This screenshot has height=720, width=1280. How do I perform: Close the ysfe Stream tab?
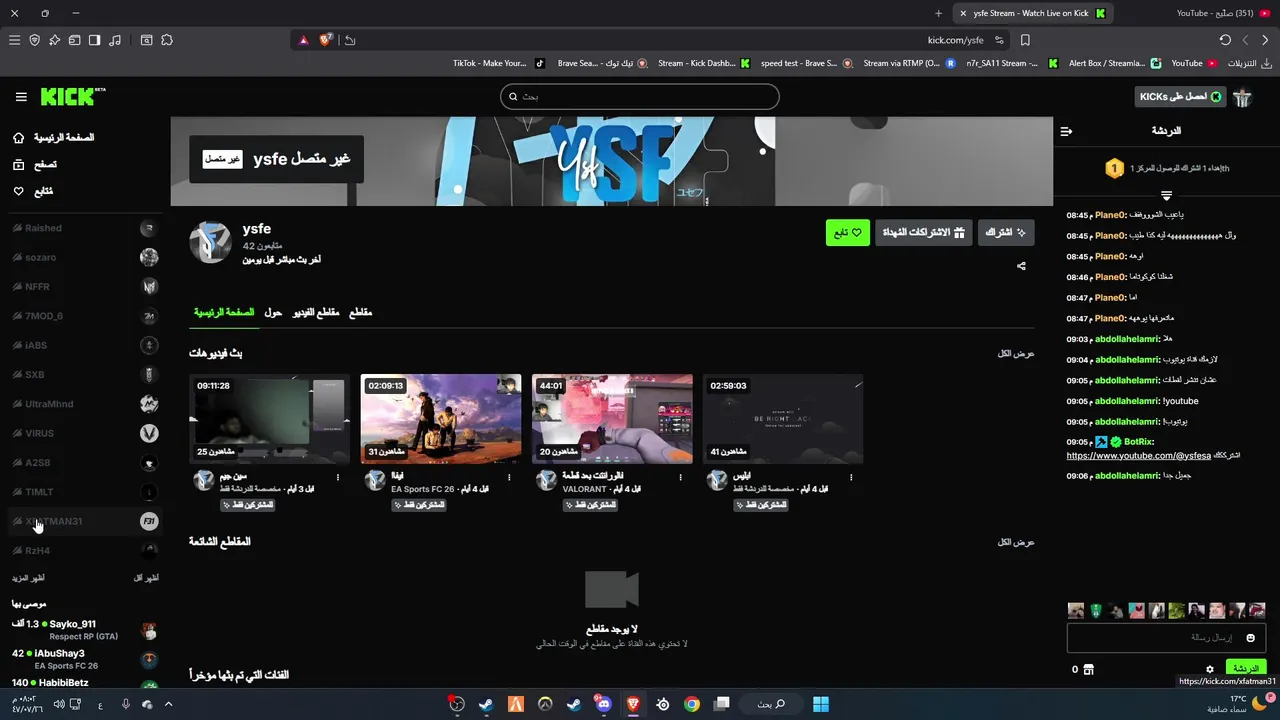(963, 13)
